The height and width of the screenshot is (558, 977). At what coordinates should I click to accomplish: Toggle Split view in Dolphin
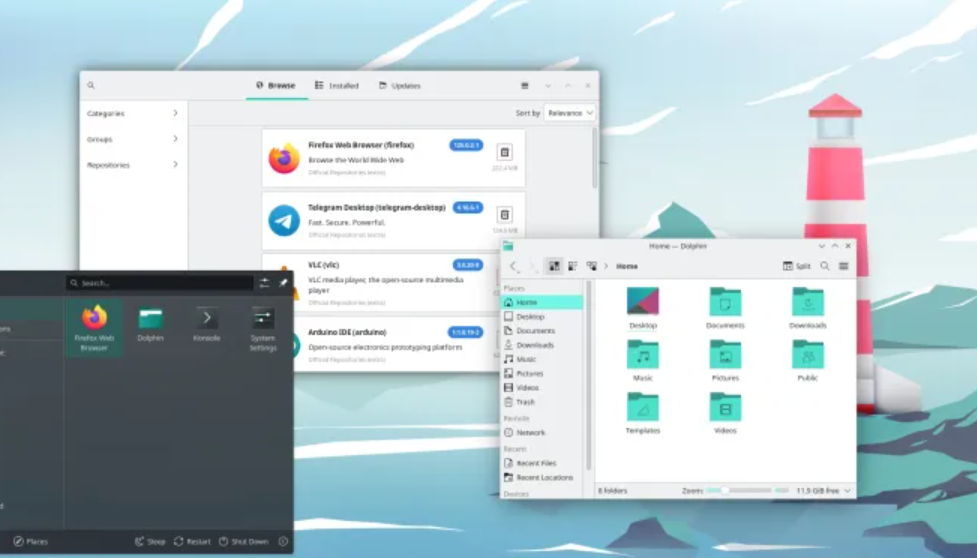click(796, 266)
